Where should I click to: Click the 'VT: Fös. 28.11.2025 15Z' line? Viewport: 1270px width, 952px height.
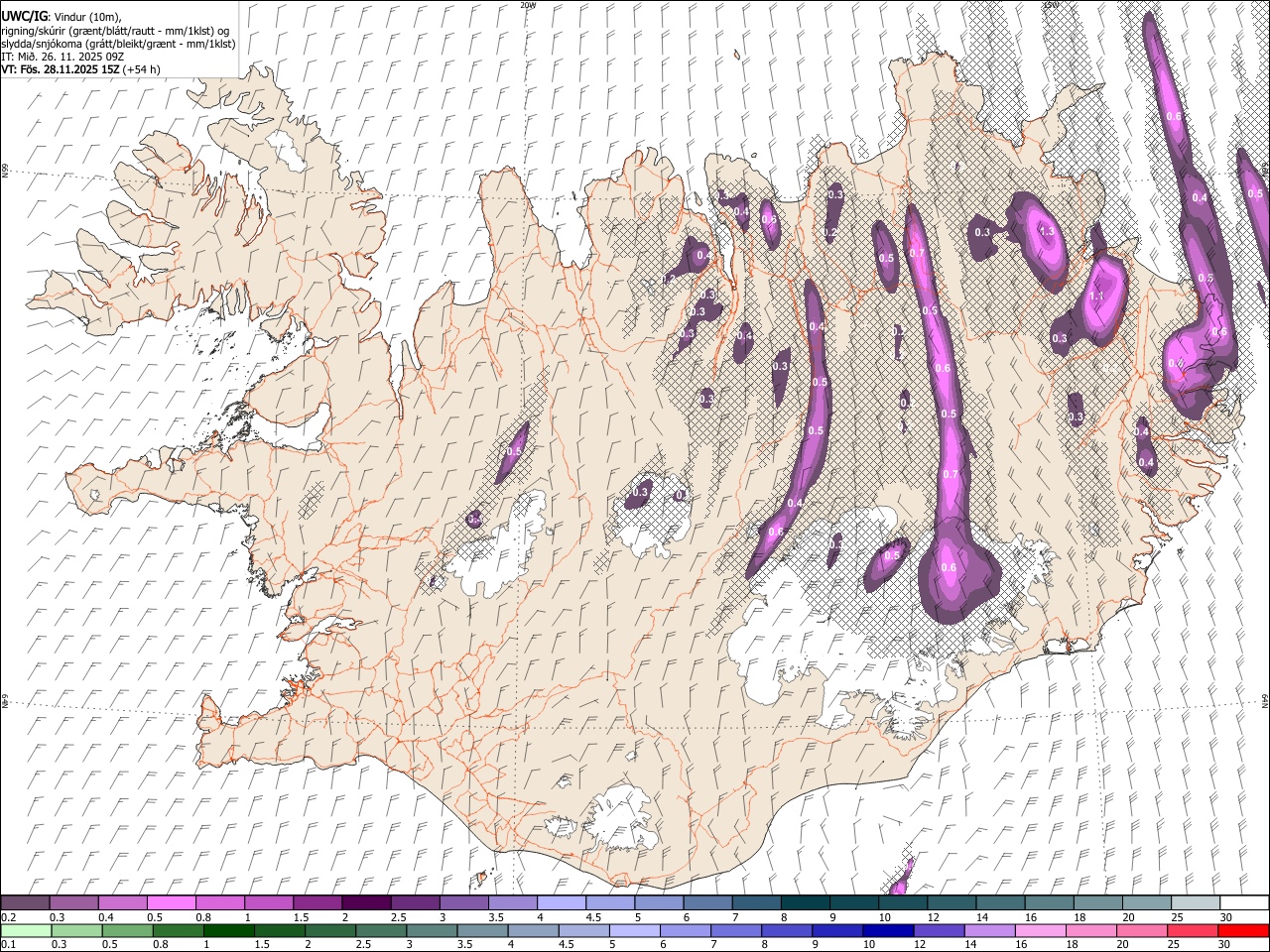[61, 69]
